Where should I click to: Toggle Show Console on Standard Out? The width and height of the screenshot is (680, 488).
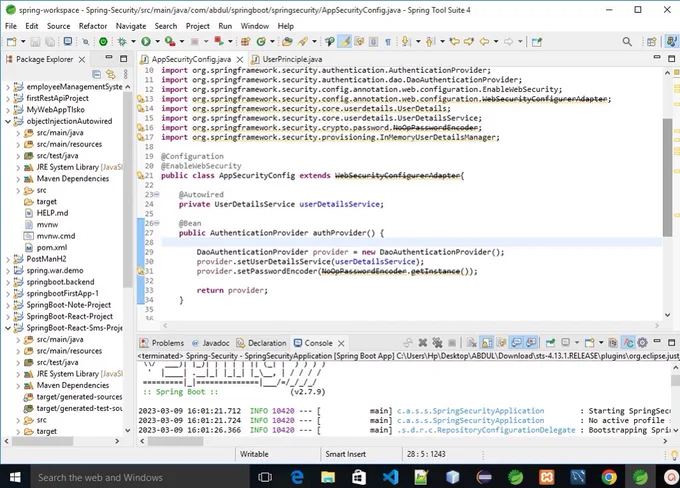click(x=517, y=343)
